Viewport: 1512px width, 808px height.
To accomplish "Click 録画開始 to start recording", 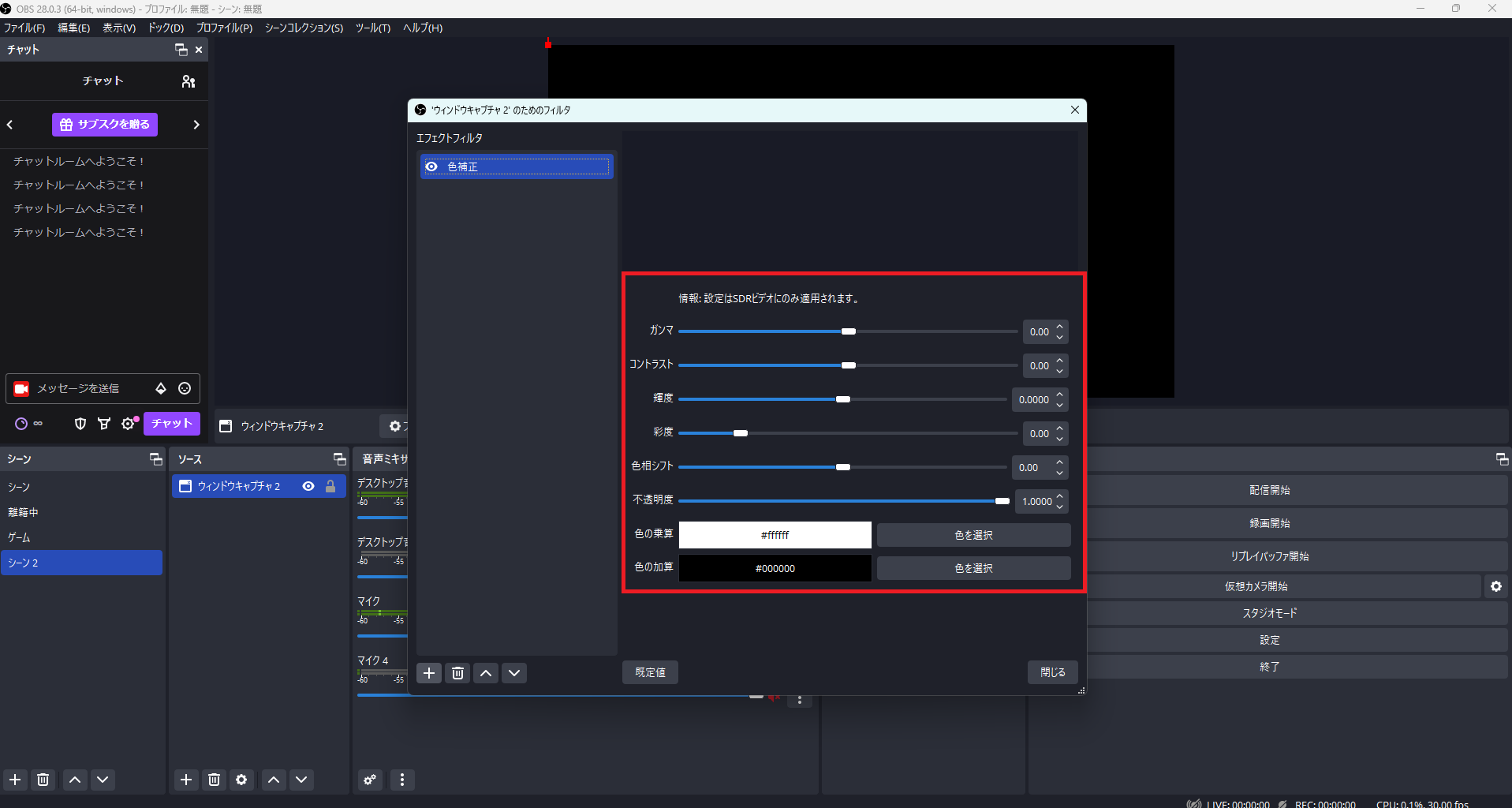I will click(x=1269, y=523).
